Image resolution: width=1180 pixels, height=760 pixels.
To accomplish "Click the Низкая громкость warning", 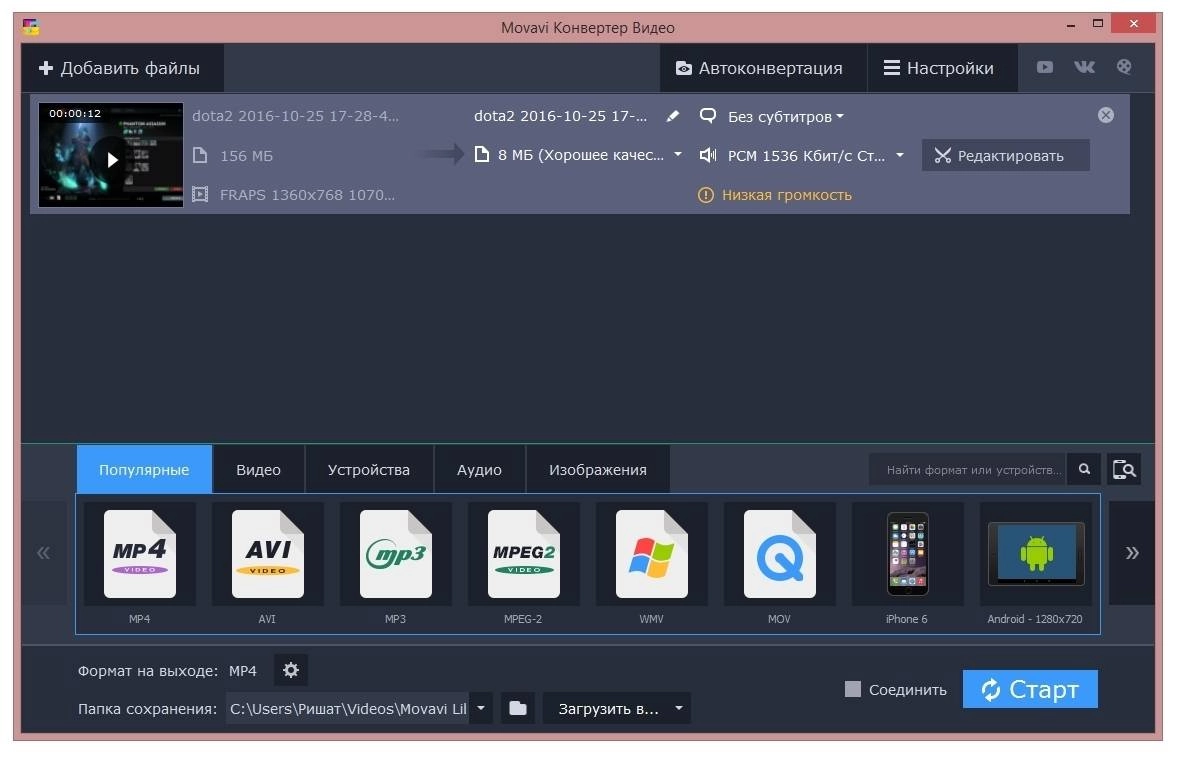I will click(786, 195).
